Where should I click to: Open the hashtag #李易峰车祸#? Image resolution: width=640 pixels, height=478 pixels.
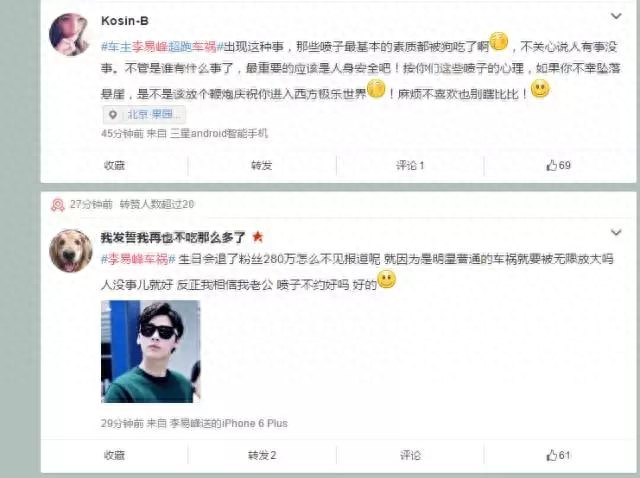pos(138,259)
